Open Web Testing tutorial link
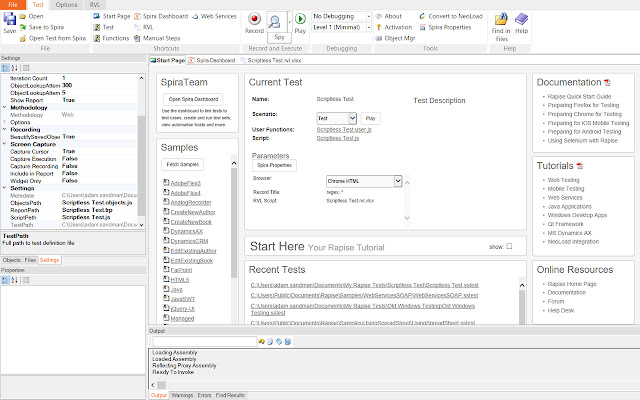The image size is (640, 400). tap(563, 180)
